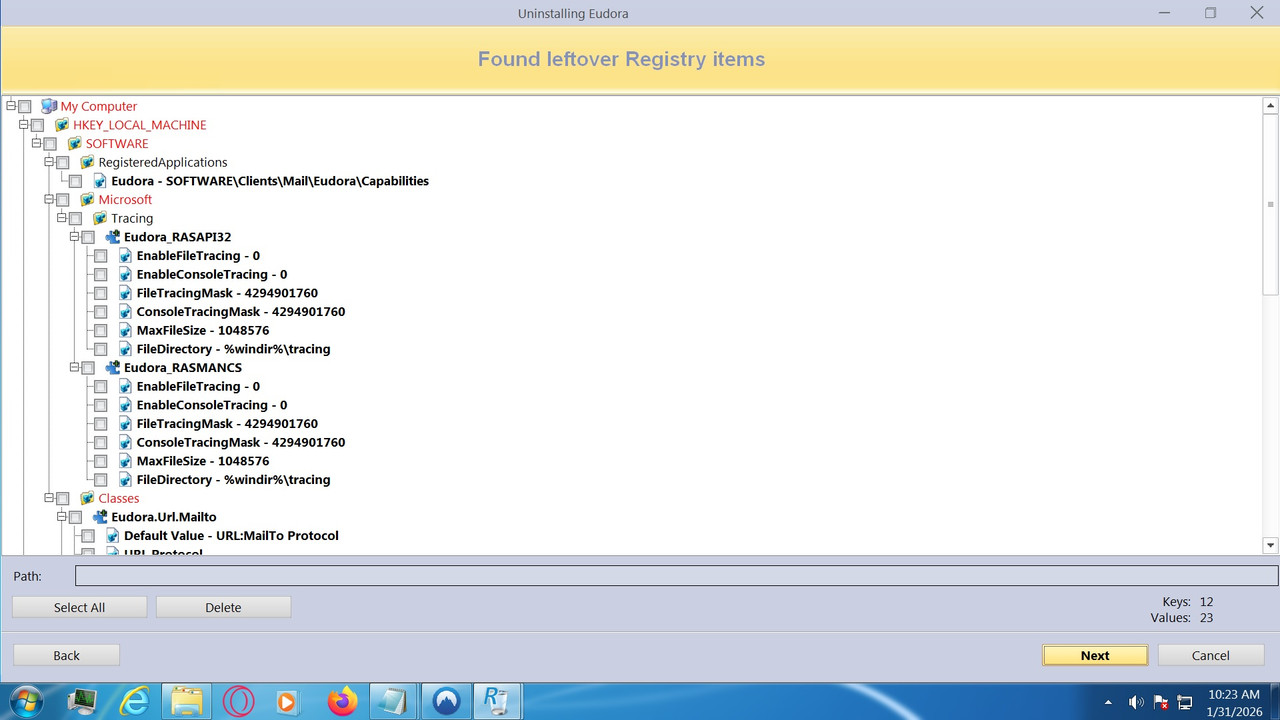
Task: Check the Eudora_RASMANCS key checkbox
Action: 88,367
